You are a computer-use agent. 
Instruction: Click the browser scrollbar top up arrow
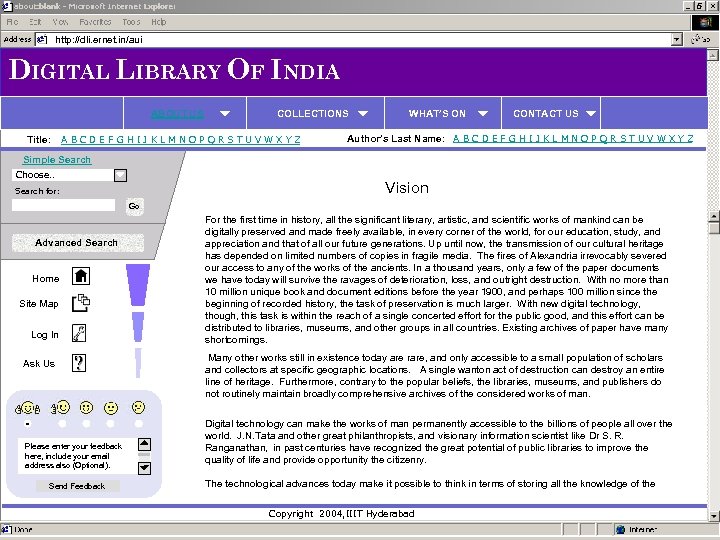(x=713, y=55)
